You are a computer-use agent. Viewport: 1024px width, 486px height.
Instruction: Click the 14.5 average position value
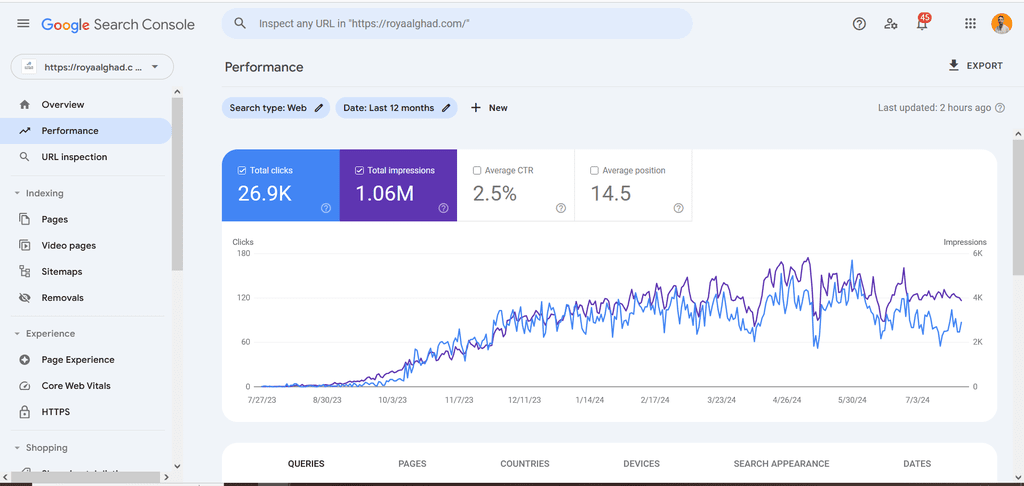tap(611, 193)
